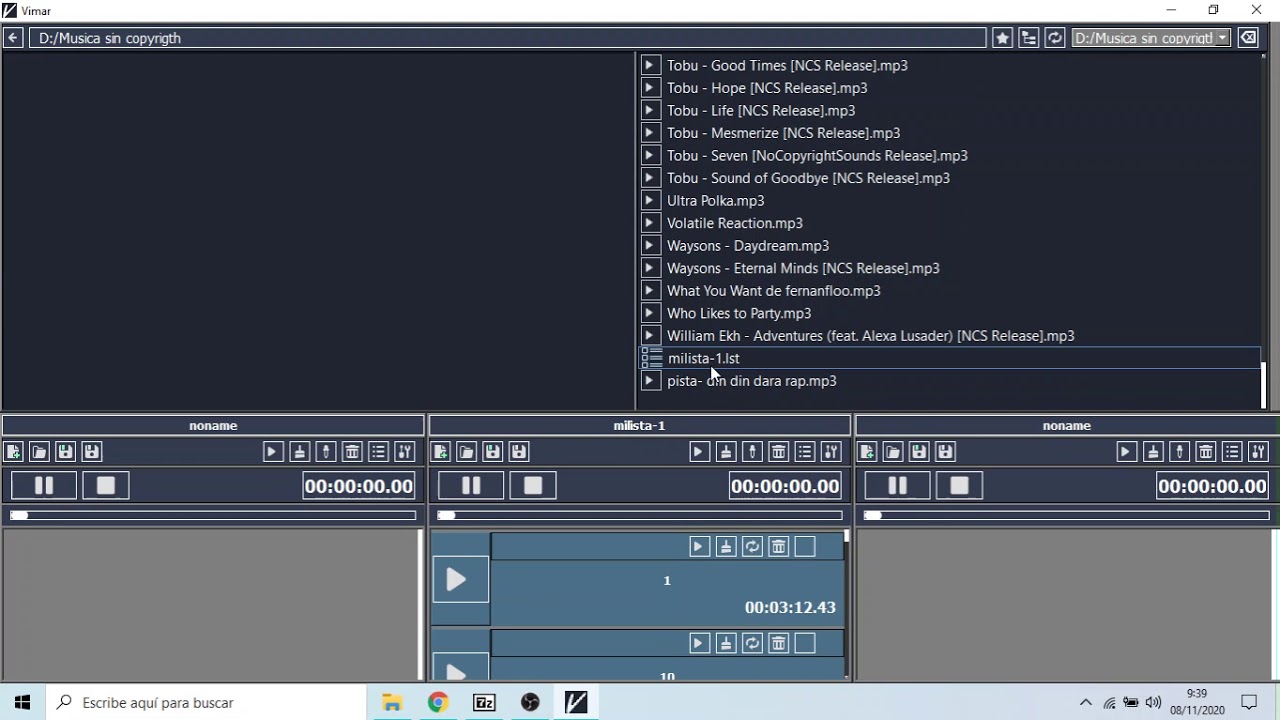Click trash icon in milista-1 deck toolbar
The height and width of the screenshot is (720, 1280).
tap(779, 452)
